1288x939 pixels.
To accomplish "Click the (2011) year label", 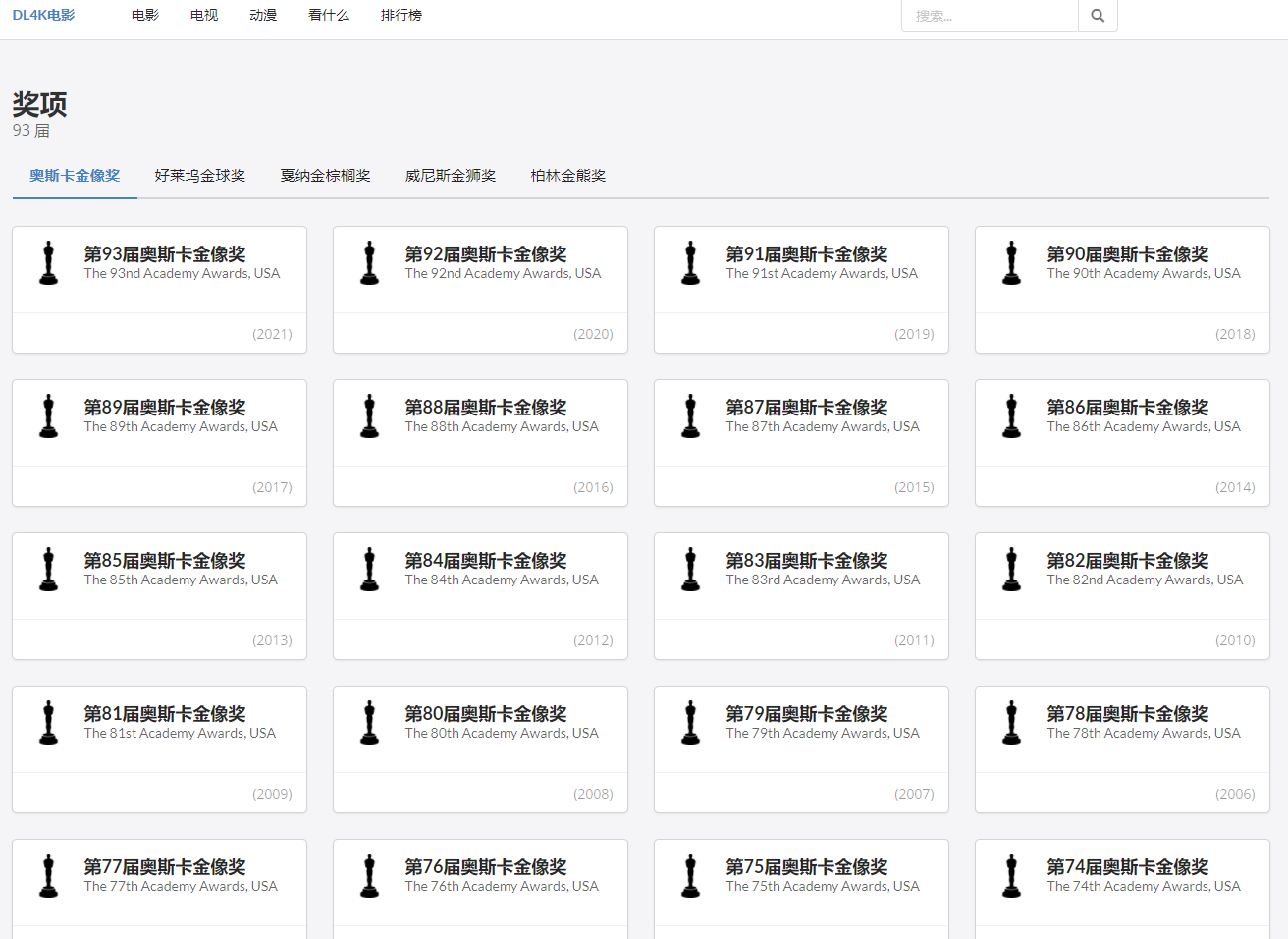I will coord(914,640).
